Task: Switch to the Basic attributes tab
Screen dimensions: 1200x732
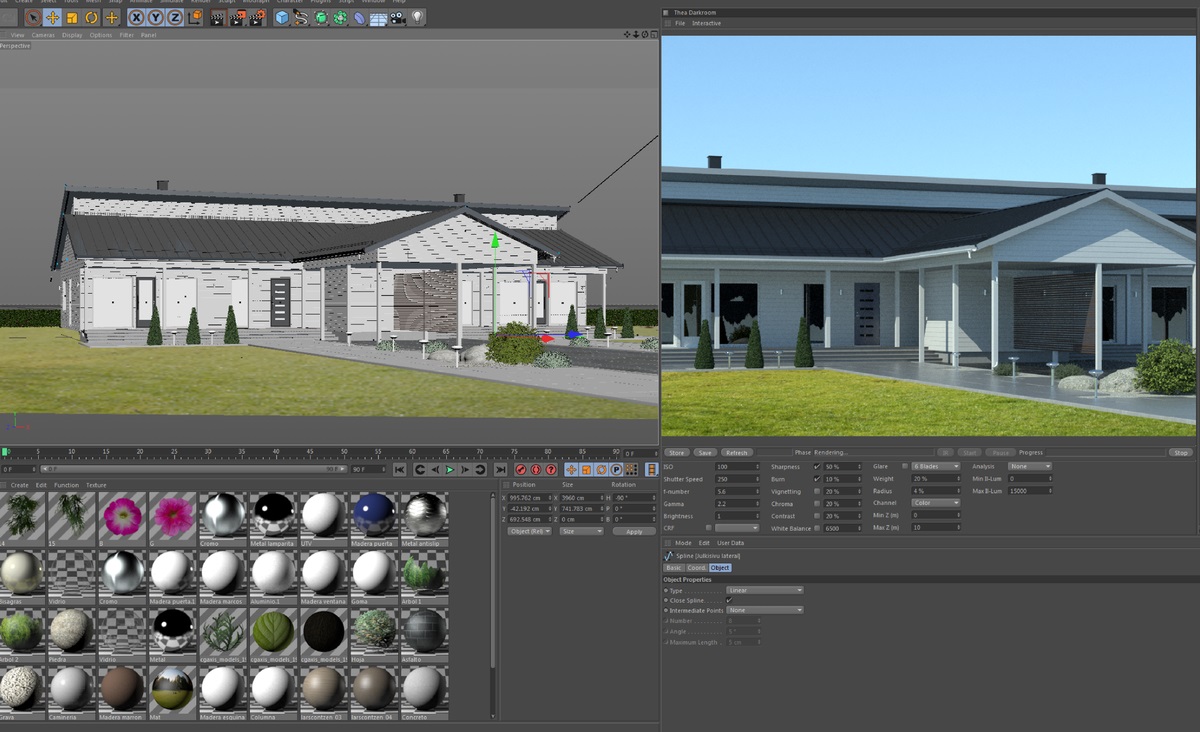Action: coord(674,567)
